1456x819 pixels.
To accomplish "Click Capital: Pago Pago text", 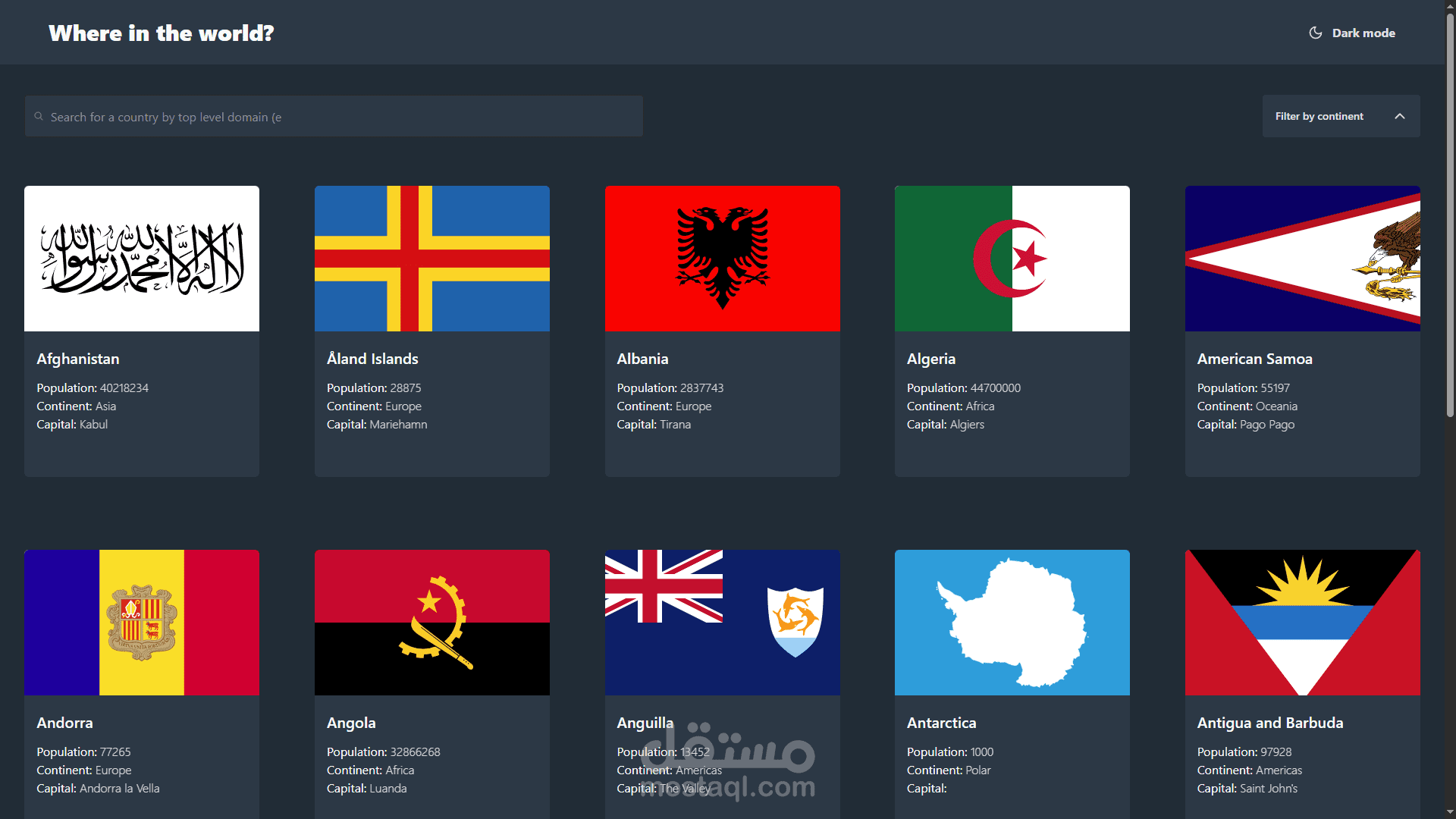I will [1246, 424].
